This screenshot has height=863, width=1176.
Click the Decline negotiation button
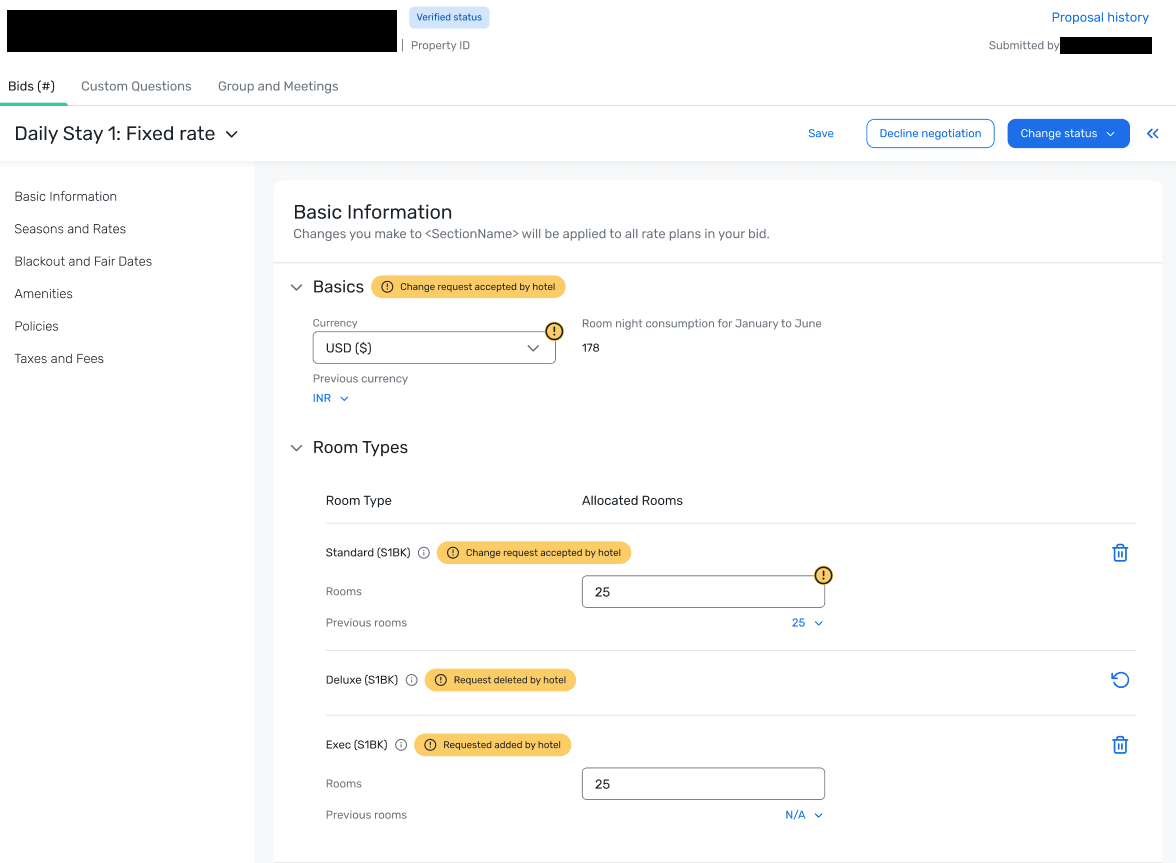[x=930, y=133]
